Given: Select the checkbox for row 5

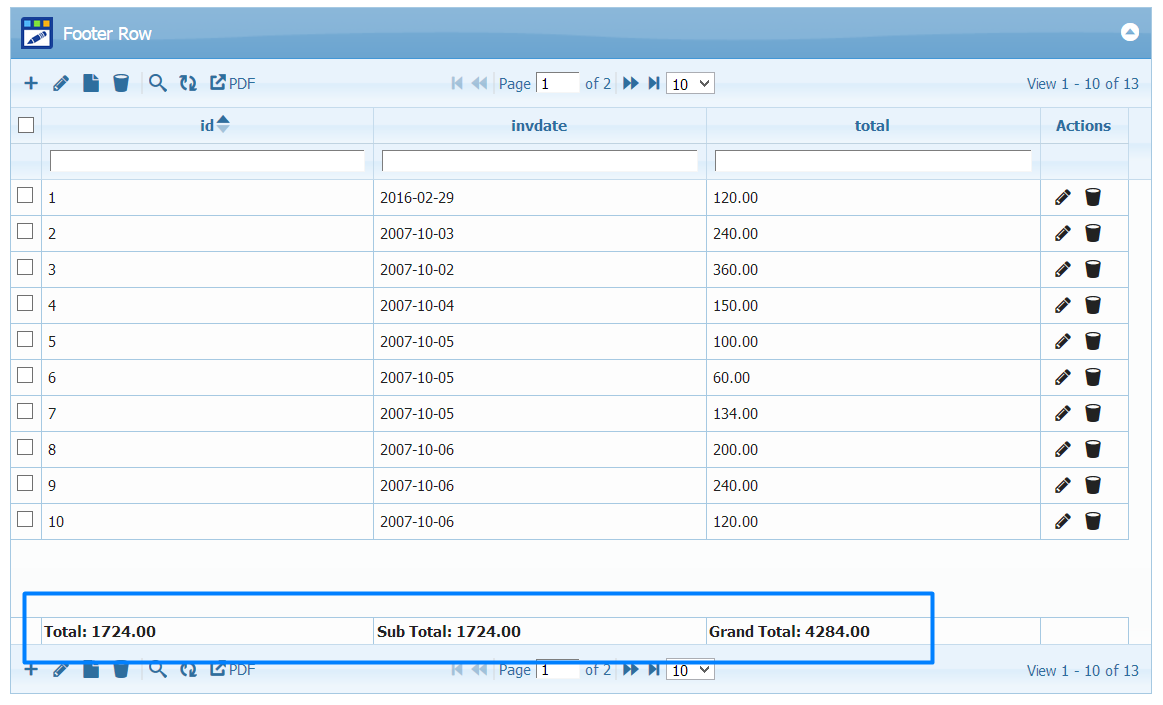Looking at the screenshot, I should [26, 340].
